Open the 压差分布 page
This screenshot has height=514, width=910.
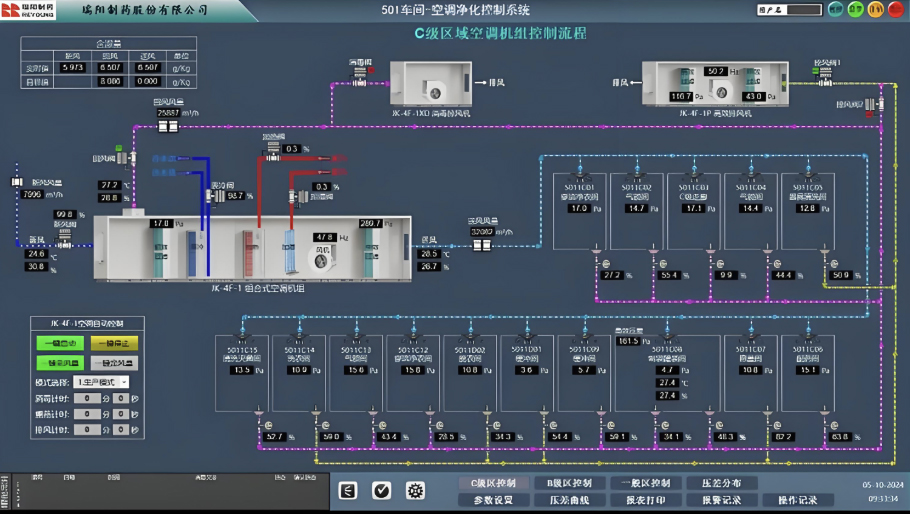tap(721, 483)
